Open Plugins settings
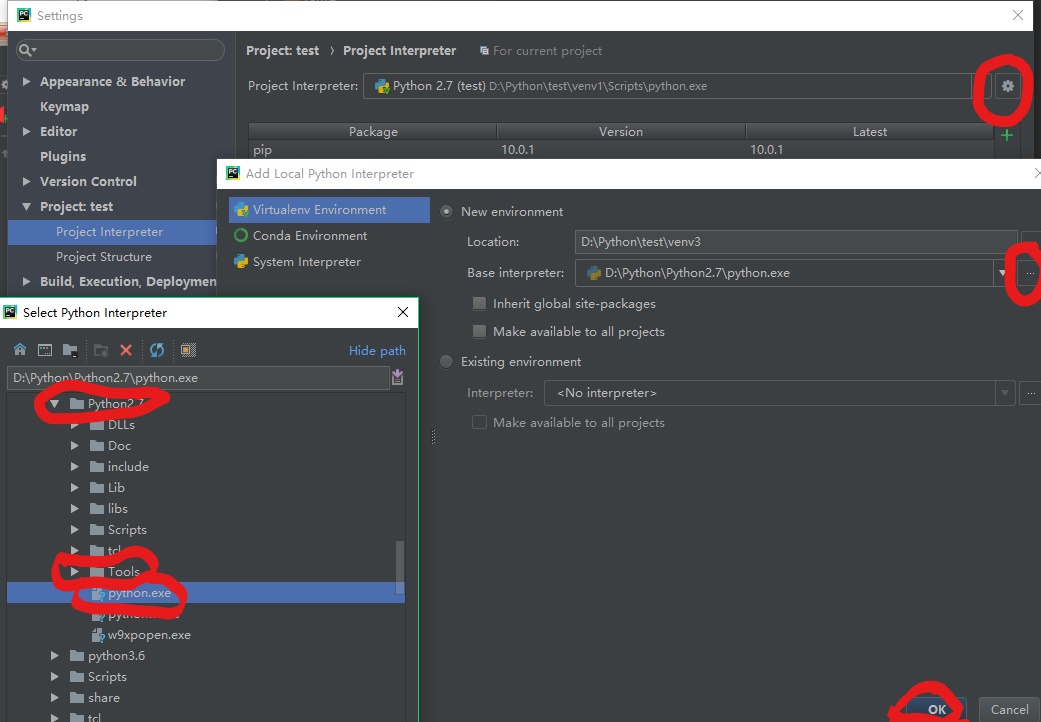Image resolution: width=1041 pixels, height=722 pixels. (x=63, y=157)
